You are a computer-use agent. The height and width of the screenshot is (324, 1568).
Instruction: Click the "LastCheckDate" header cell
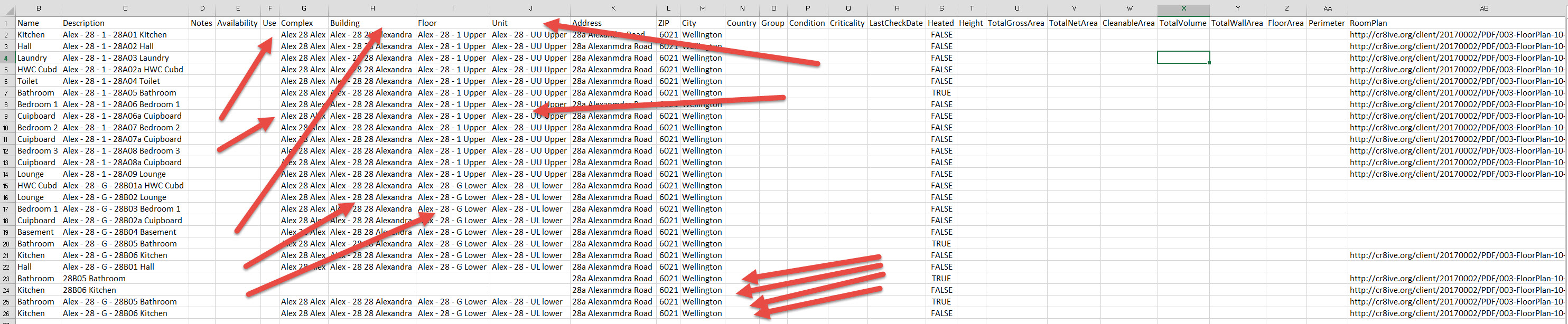895,23
